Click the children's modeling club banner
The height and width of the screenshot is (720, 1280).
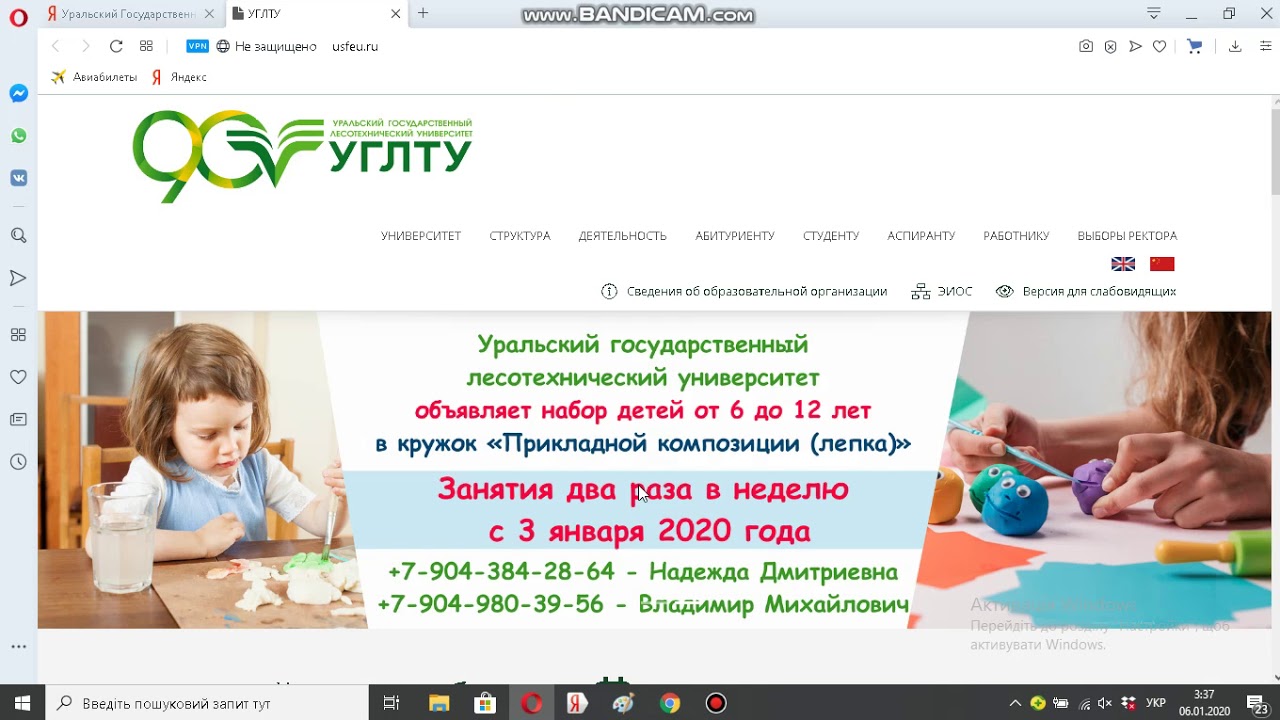pos(654,470)
